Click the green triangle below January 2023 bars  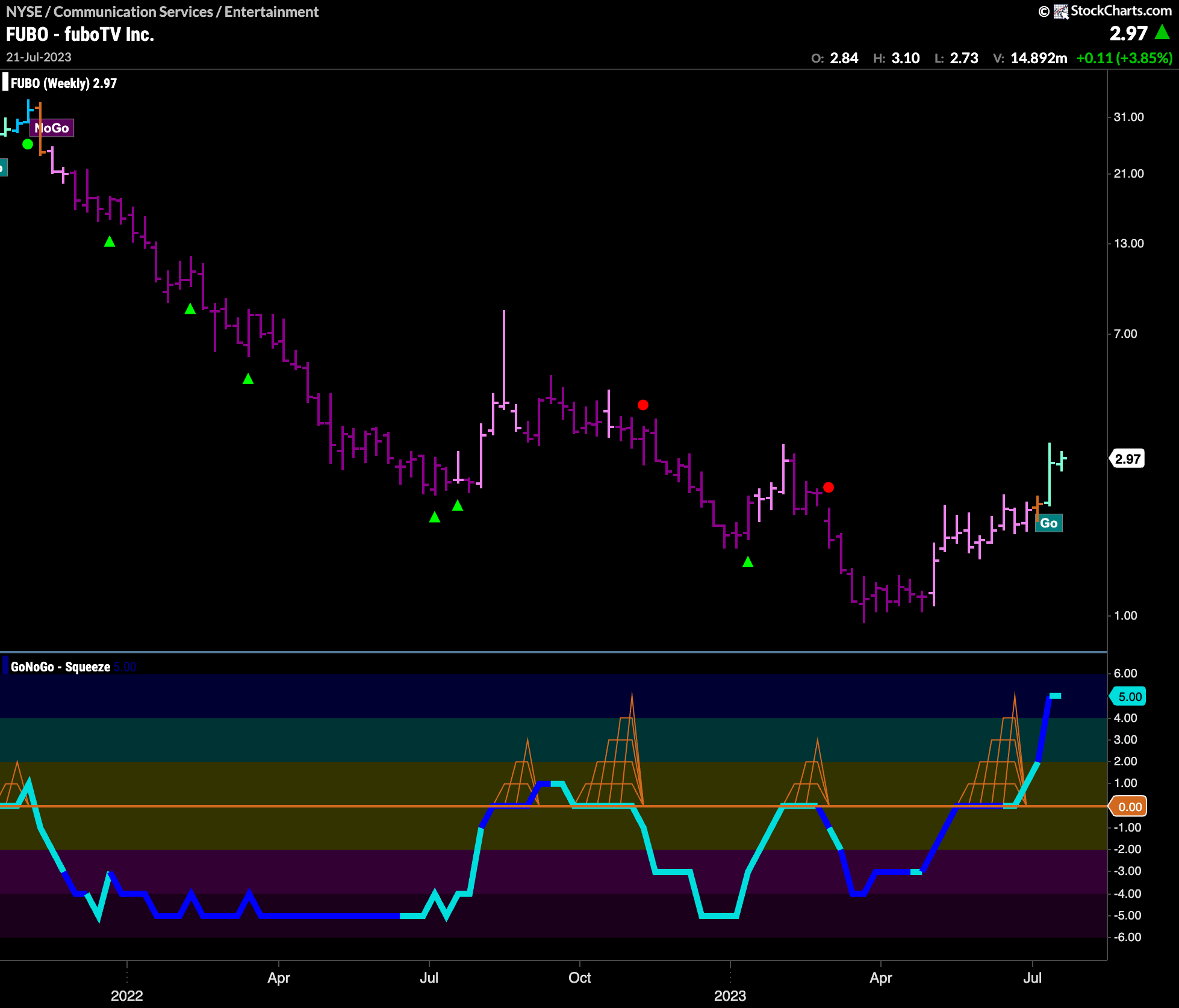(748, 562)
